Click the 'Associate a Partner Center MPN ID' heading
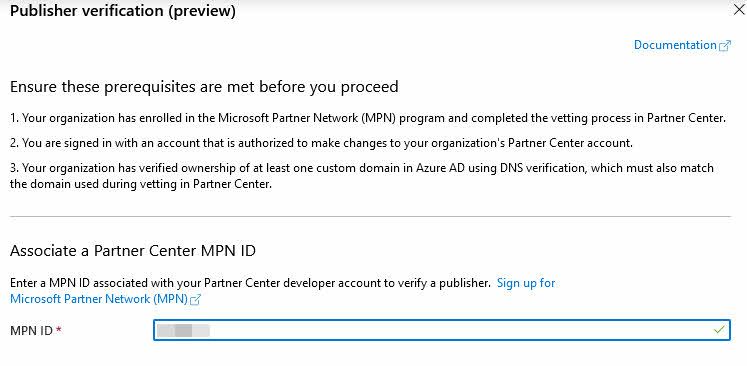The height and width of the screenshot is (366, 747). (x=133, y=251)
